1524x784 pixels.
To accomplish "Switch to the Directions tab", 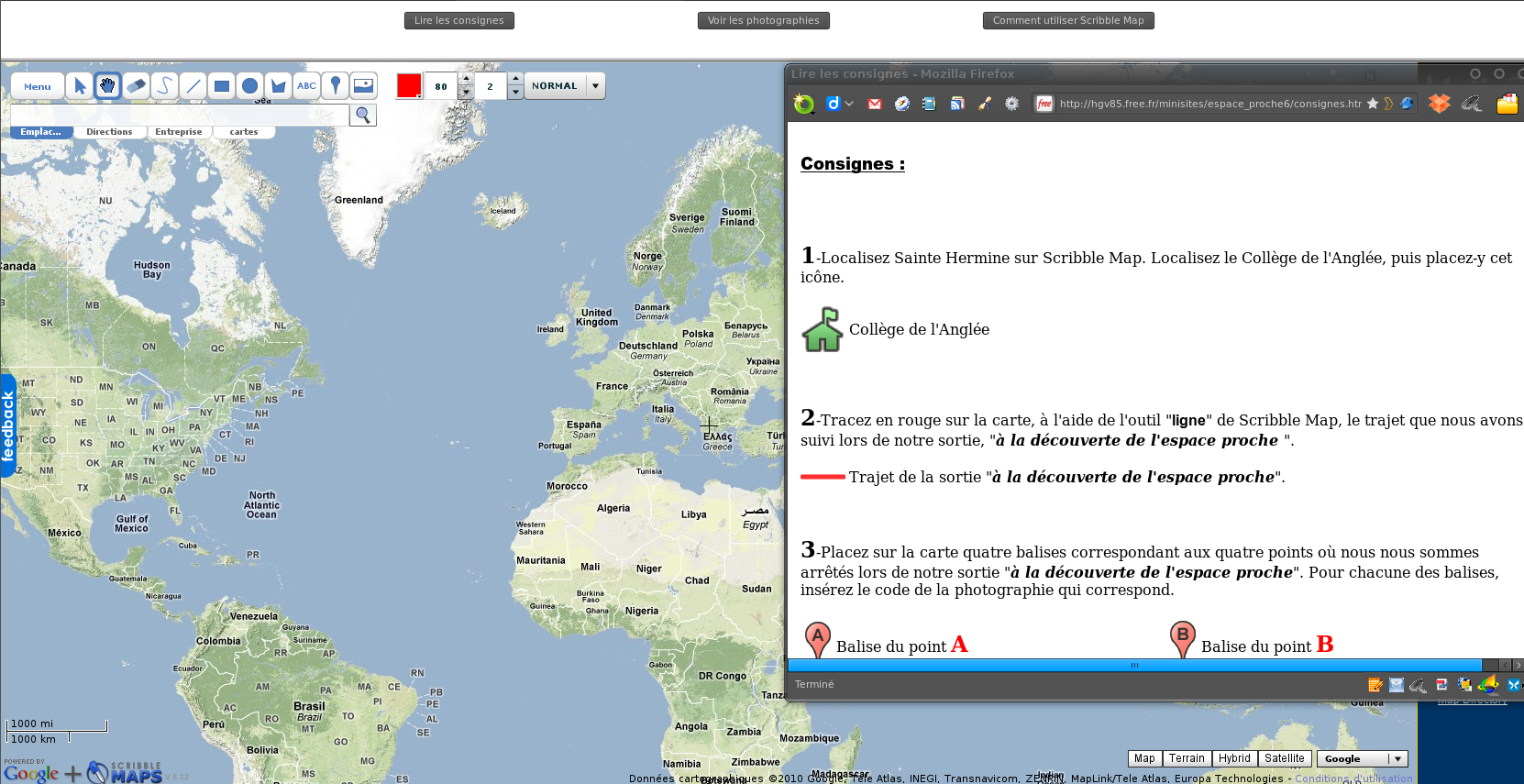I will click(x=109, y=132).
